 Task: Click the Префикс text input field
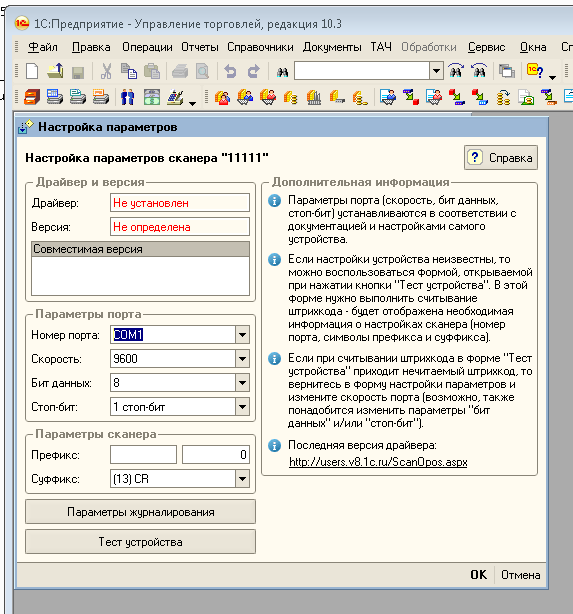tap(143, 455)
